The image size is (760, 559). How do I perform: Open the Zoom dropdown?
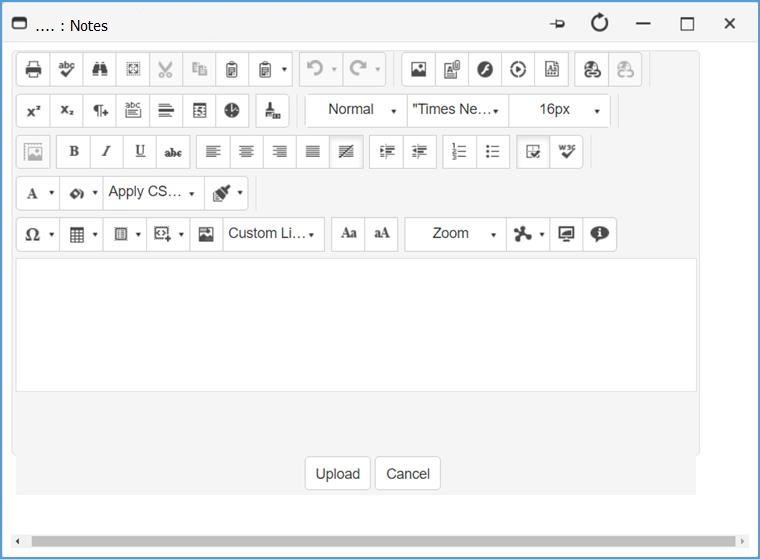coord(455,234)
